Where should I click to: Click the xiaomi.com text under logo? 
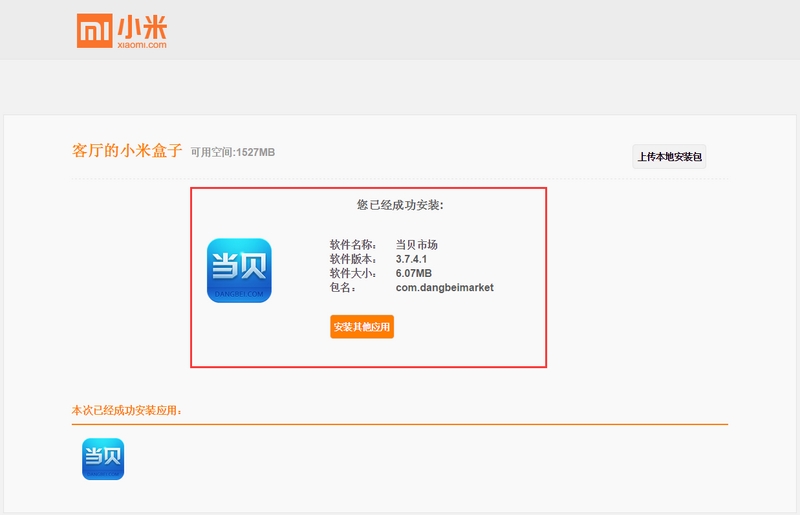(142, 45)
